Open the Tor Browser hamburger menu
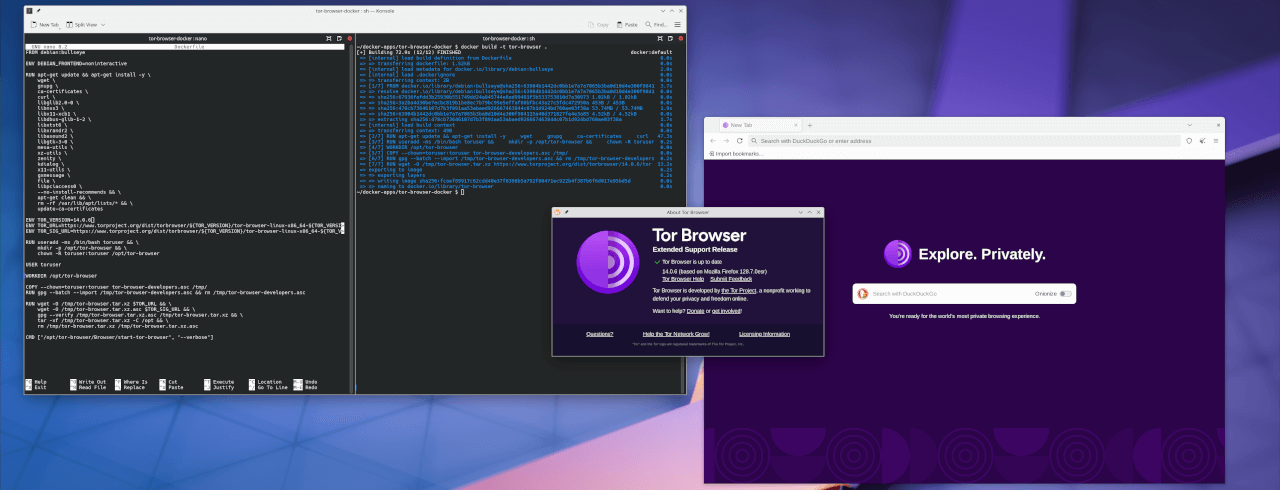Viewport: 1280px width, 490px height. point(1218,141)
